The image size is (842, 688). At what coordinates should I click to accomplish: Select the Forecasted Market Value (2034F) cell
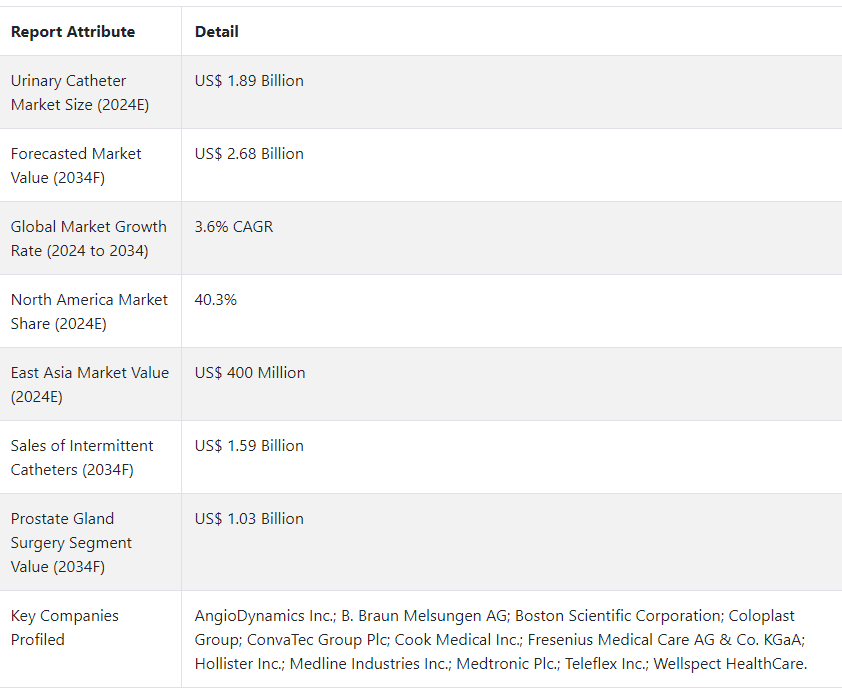tap(76, 165)
